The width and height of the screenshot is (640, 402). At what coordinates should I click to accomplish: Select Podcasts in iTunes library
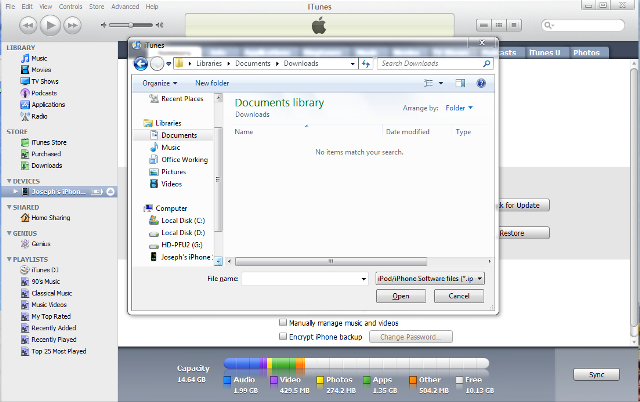(44, 93)
